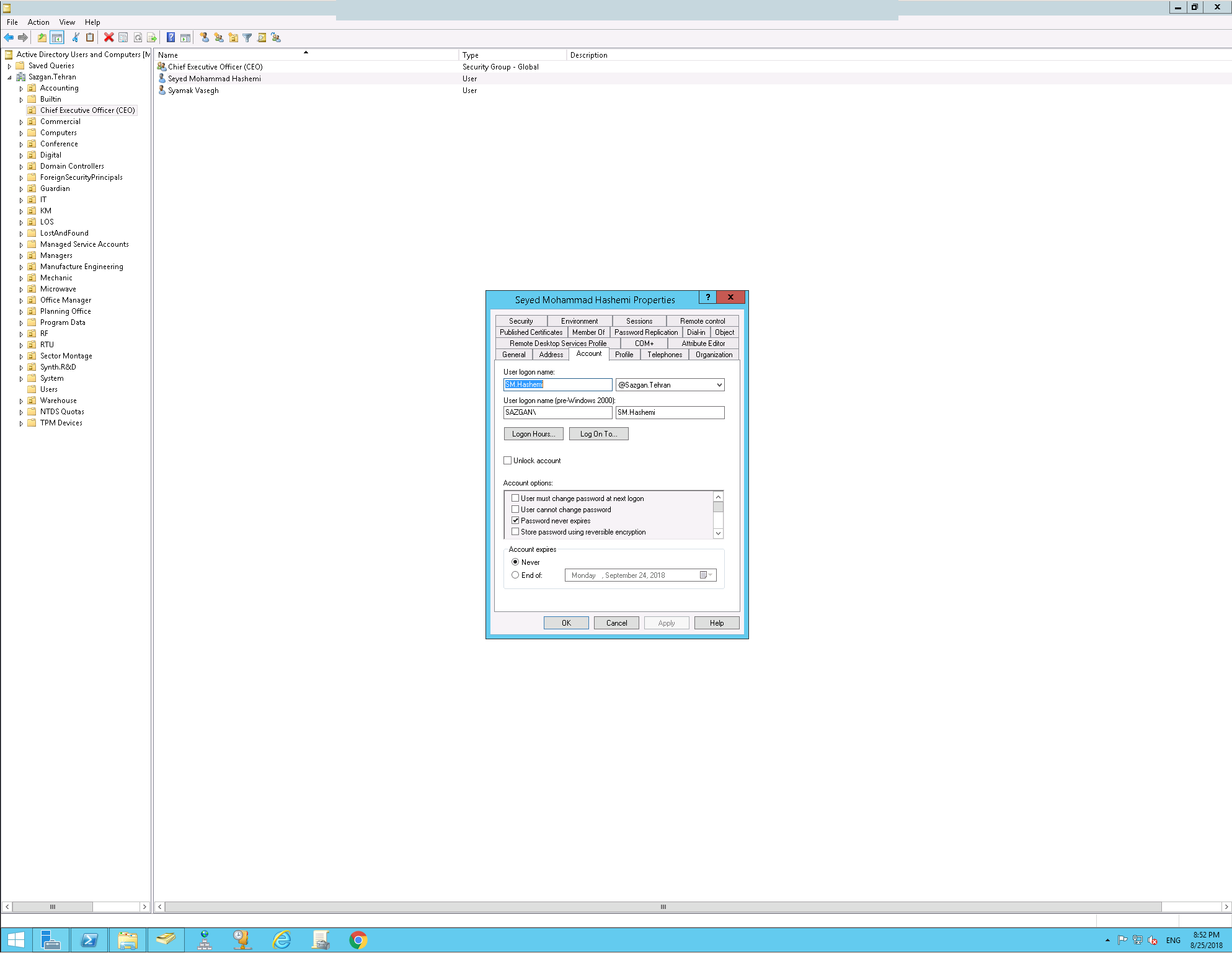Uncheck Password never expires option

(x=515, y=521)
